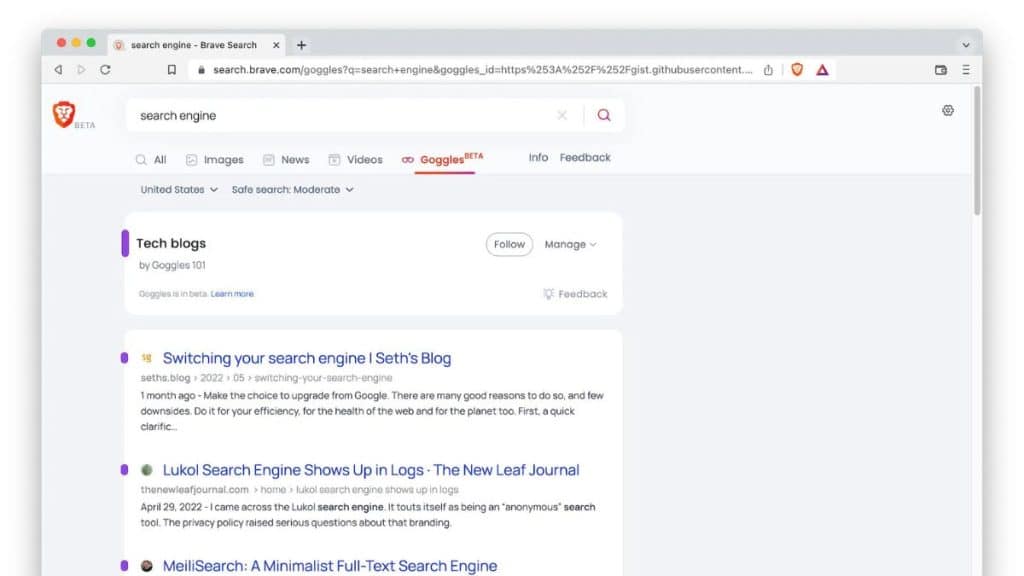The image size is (1024, 576).
Task: Open Brave Rewards triangle icon
Action: (822, 70)
